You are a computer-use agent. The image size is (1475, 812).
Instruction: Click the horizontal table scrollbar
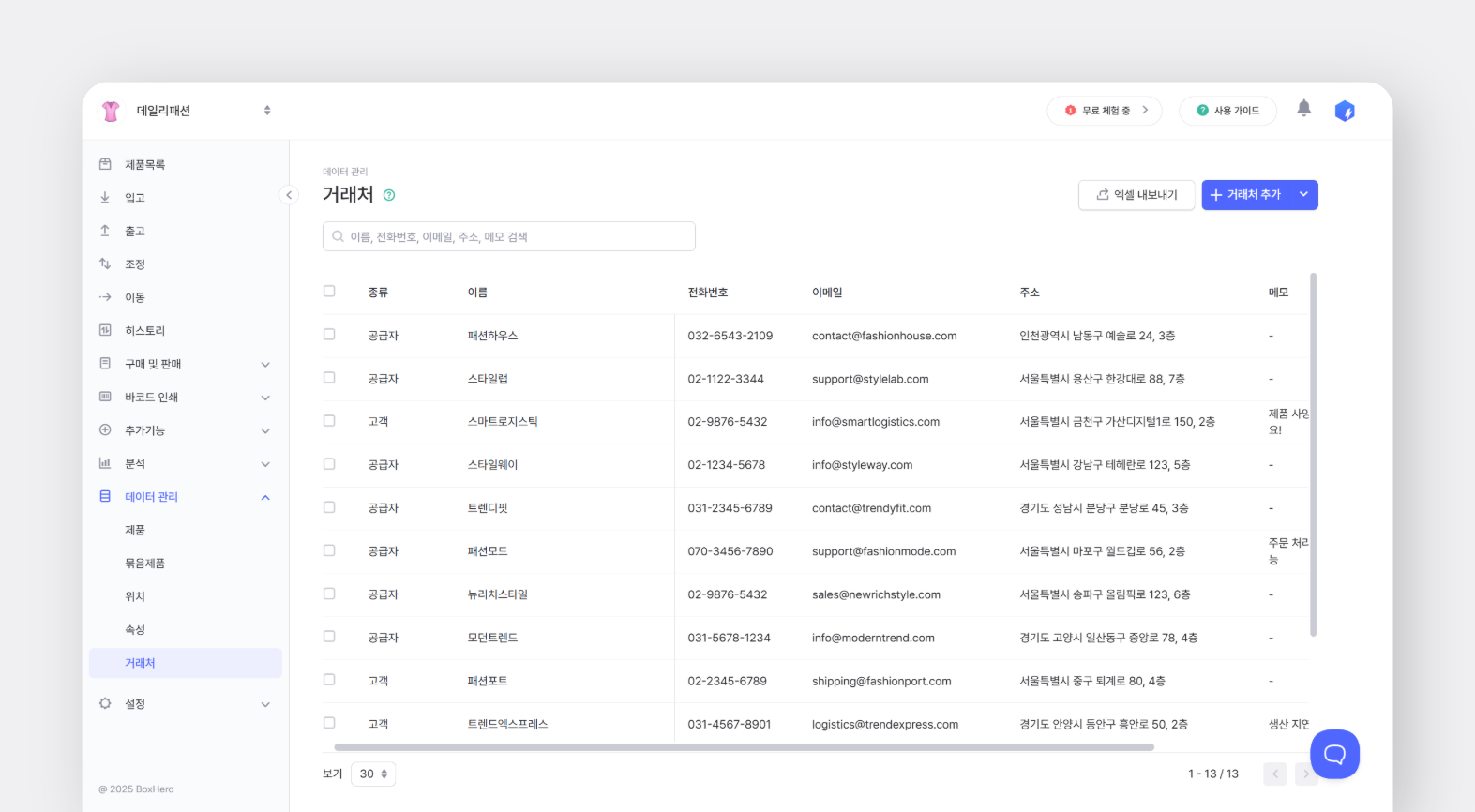pyautogui.click(x=744, y=747)
